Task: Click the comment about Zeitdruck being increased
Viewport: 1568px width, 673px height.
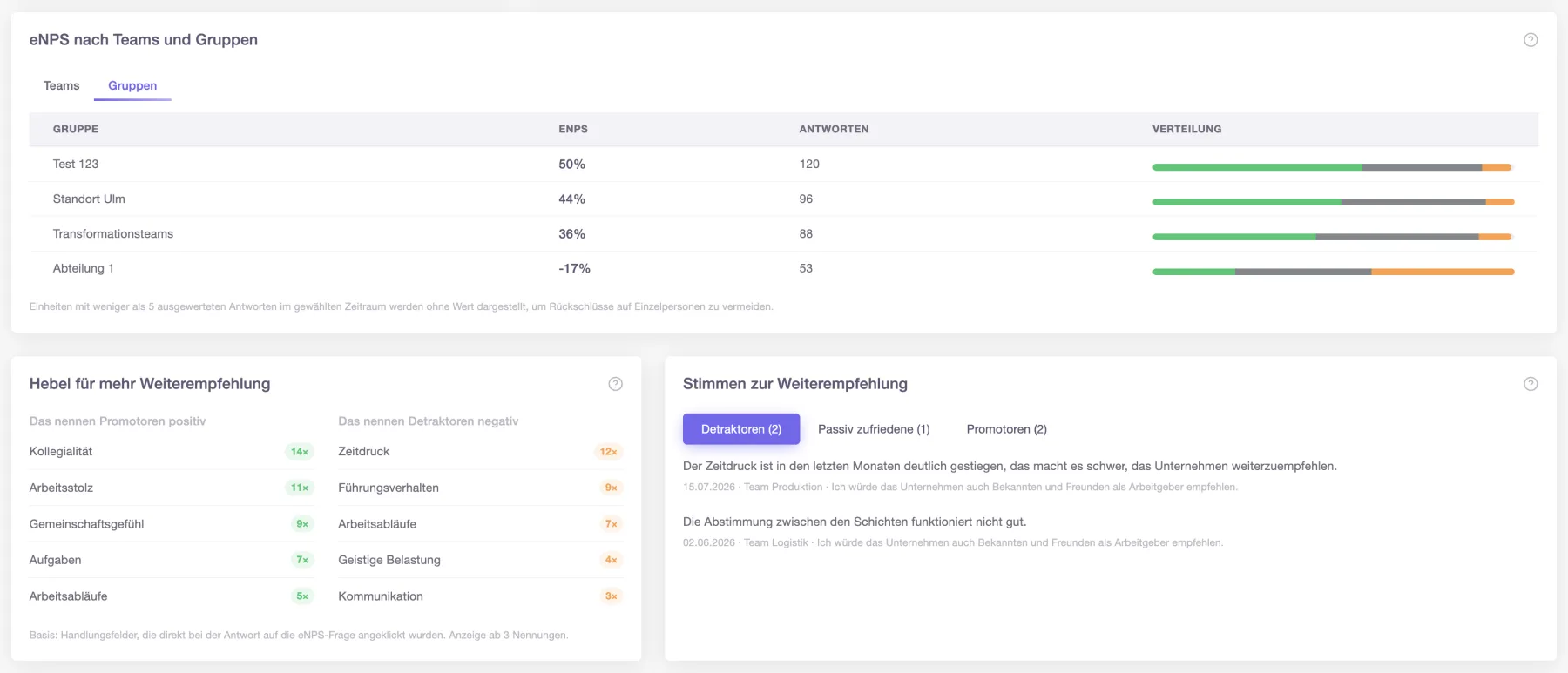Action: tap(1010, 466)
